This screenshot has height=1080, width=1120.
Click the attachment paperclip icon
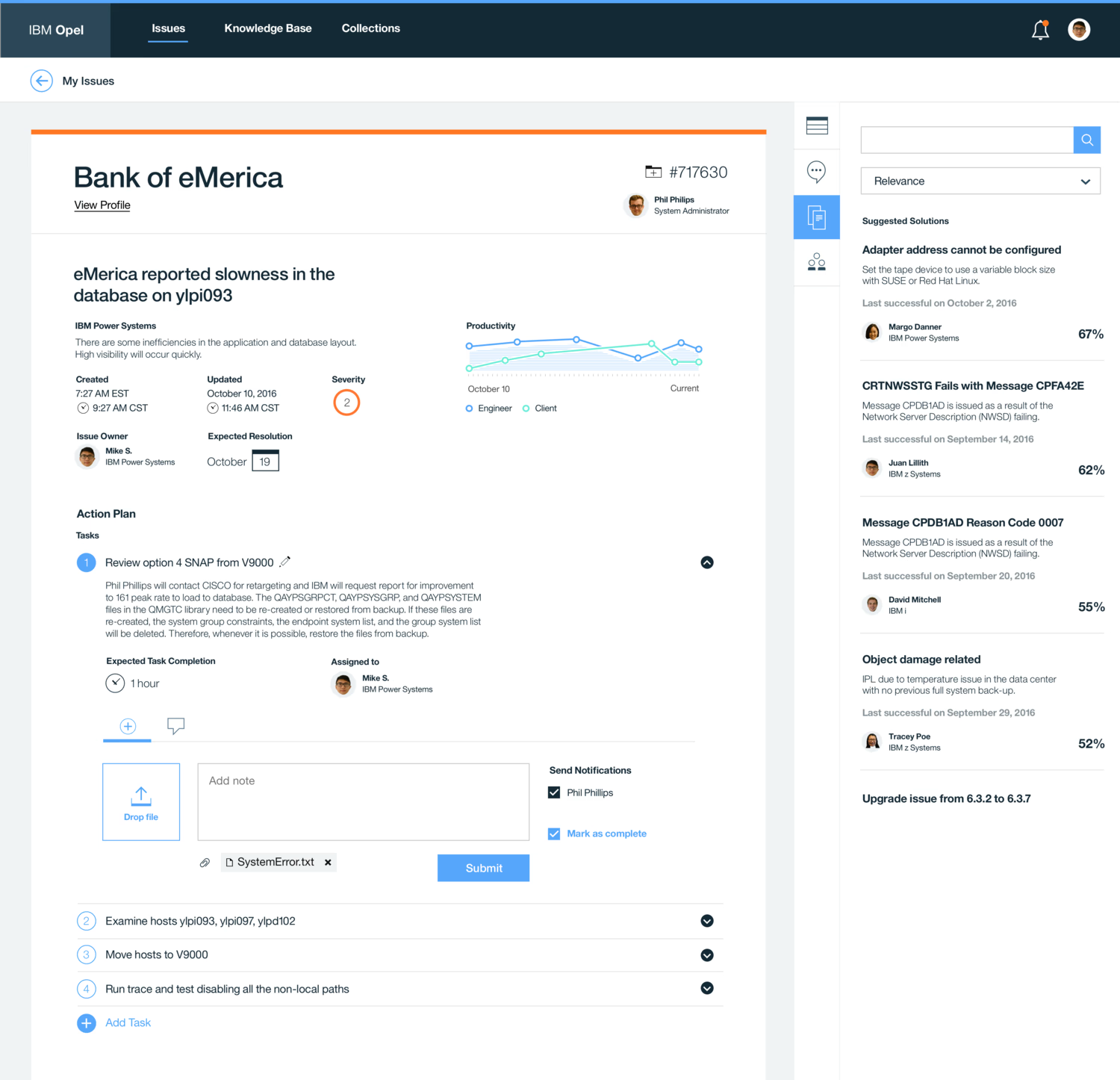click(x=205, y=863)
